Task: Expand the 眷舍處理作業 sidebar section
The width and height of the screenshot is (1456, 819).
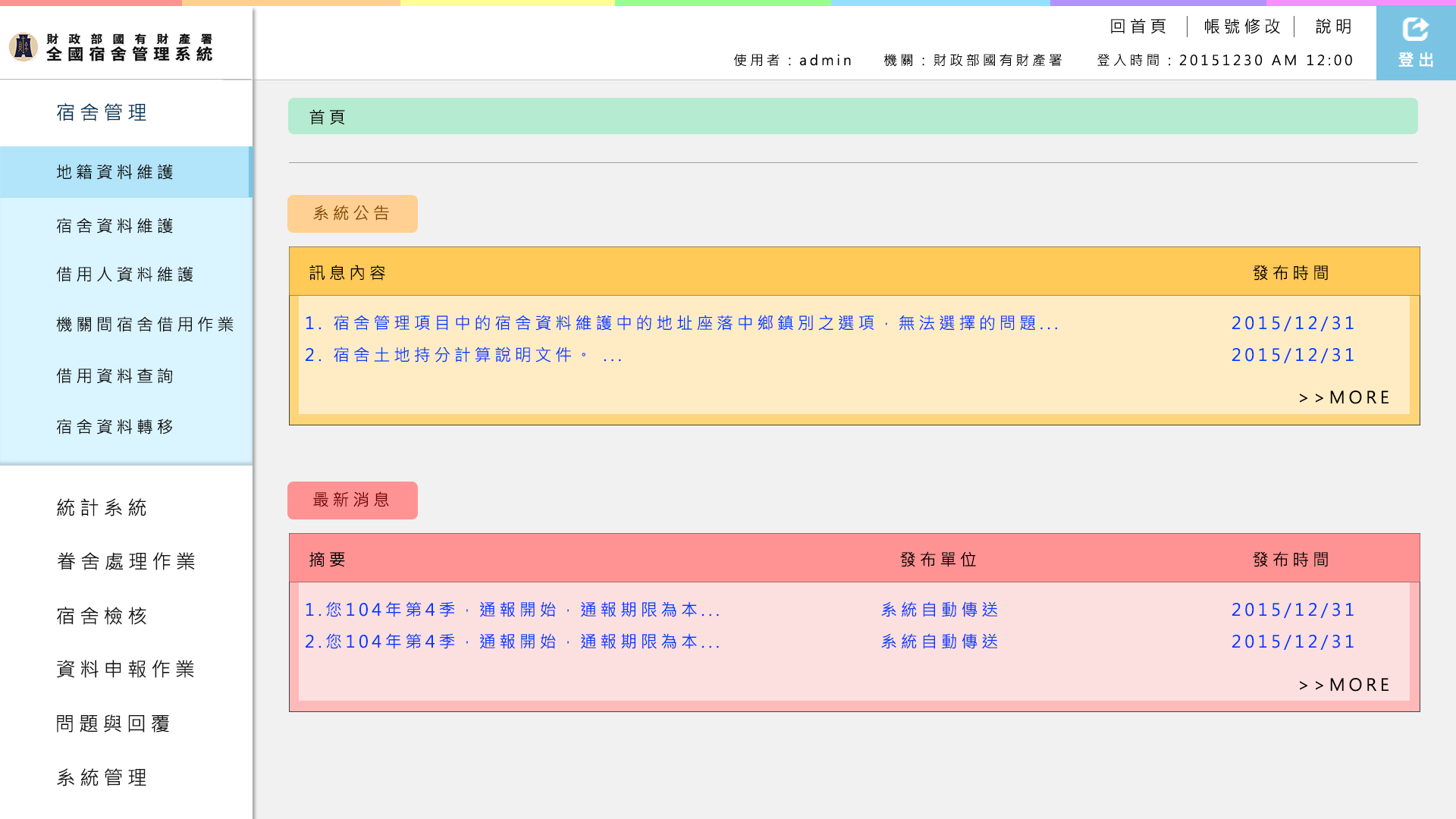Action: 126,562
